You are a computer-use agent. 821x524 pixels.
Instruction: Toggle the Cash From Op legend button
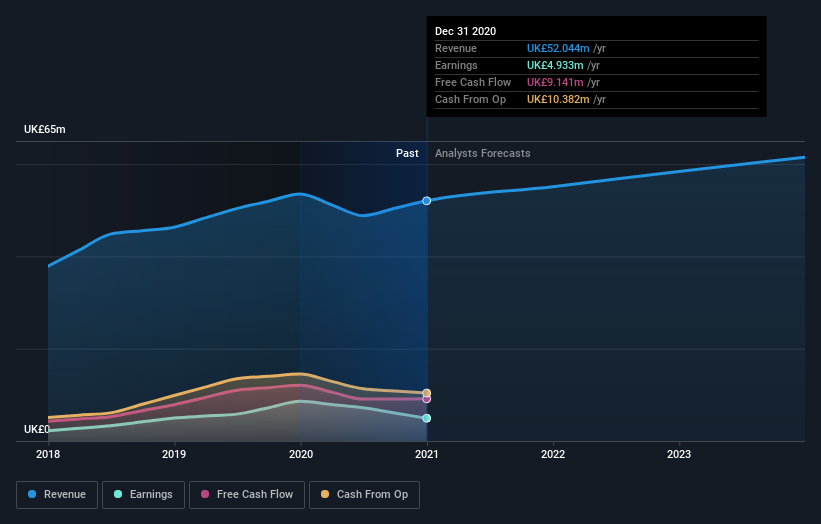pyautogui.click(x=364, y=495)
